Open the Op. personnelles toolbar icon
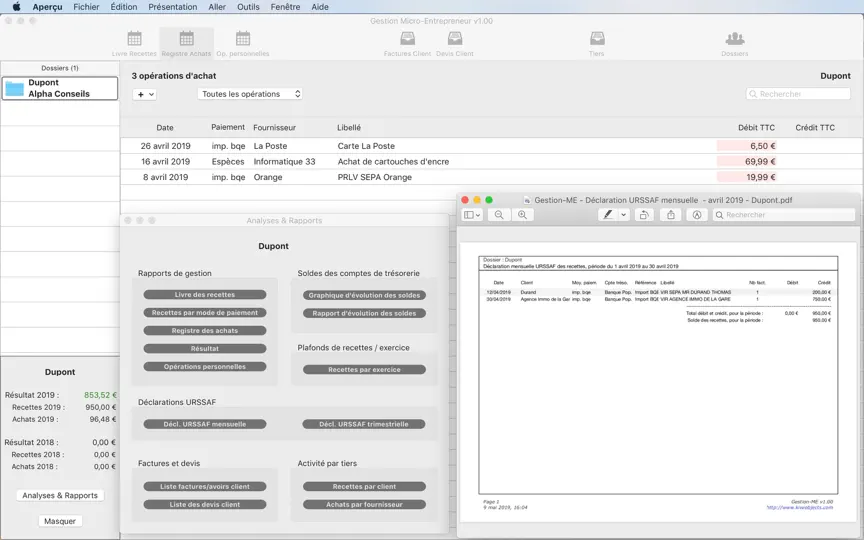This screenshot has width=864, height=540. click(x=242, y=44)
